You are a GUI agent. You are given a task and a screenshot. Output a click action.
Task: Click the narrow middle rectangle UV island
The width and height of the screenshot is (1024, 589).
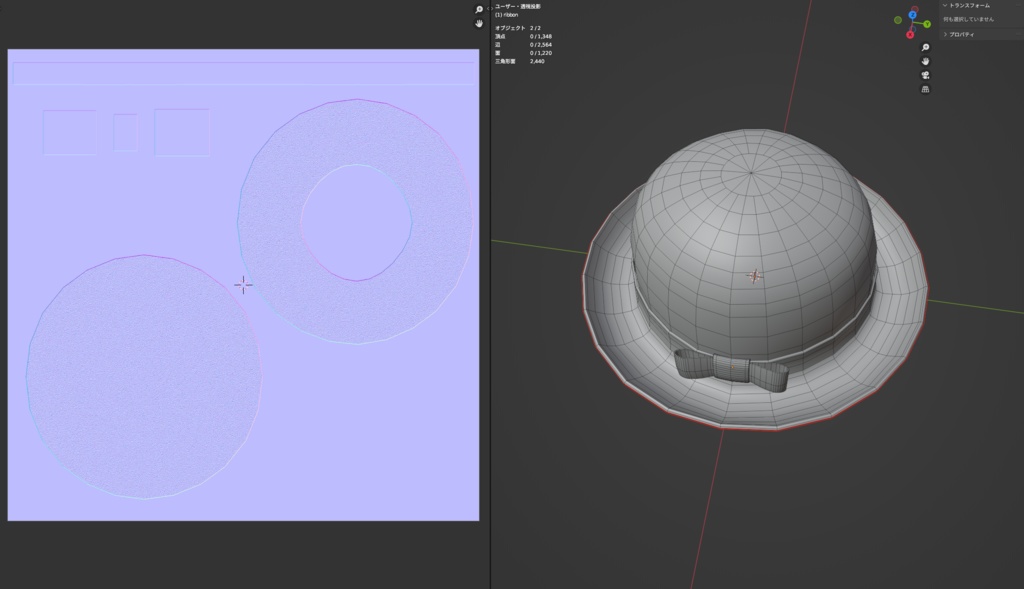click(125, 132)
